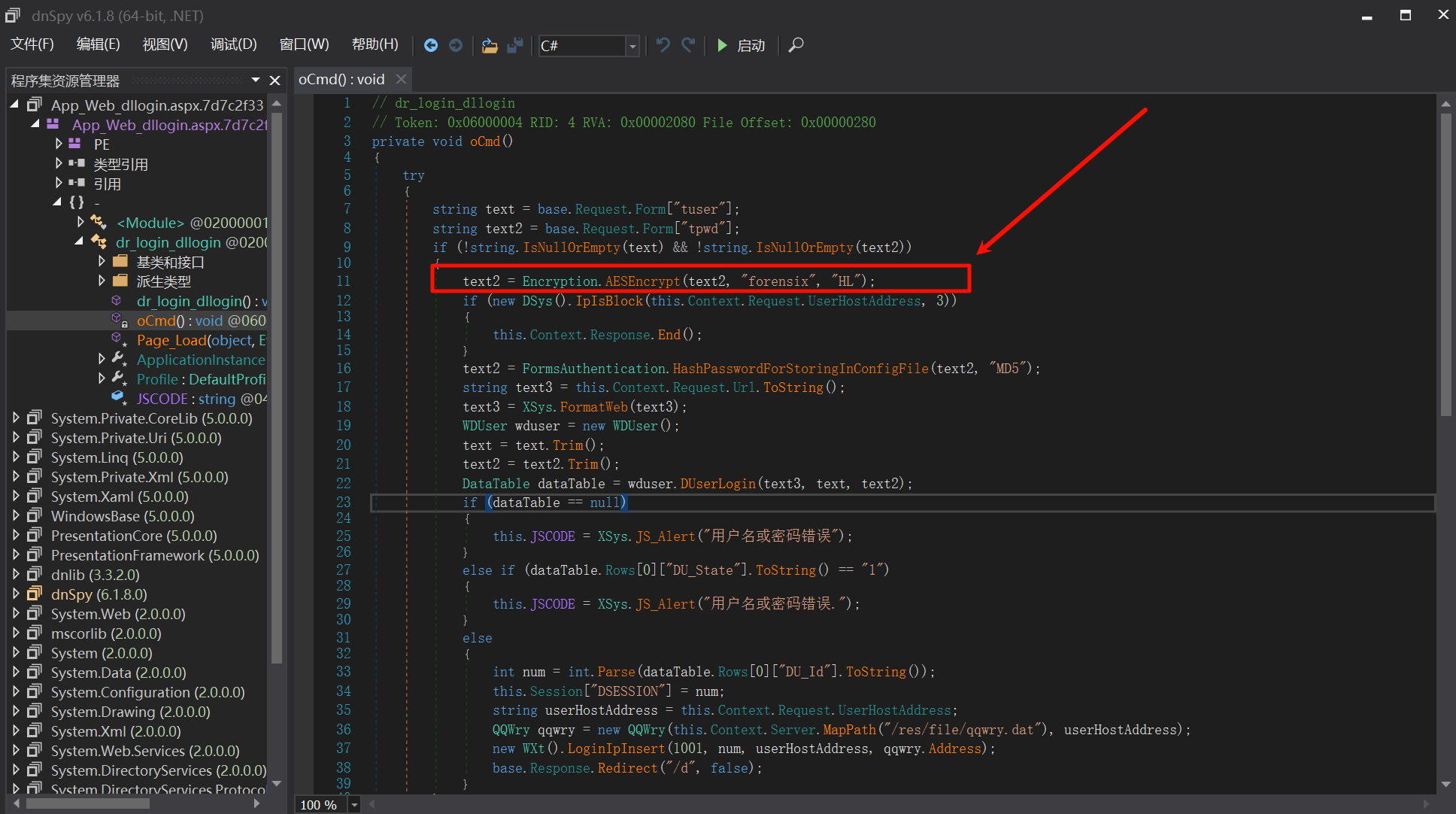Open the 调试(D) menu
Screen dimensions: 1456x814
(233, 44)
